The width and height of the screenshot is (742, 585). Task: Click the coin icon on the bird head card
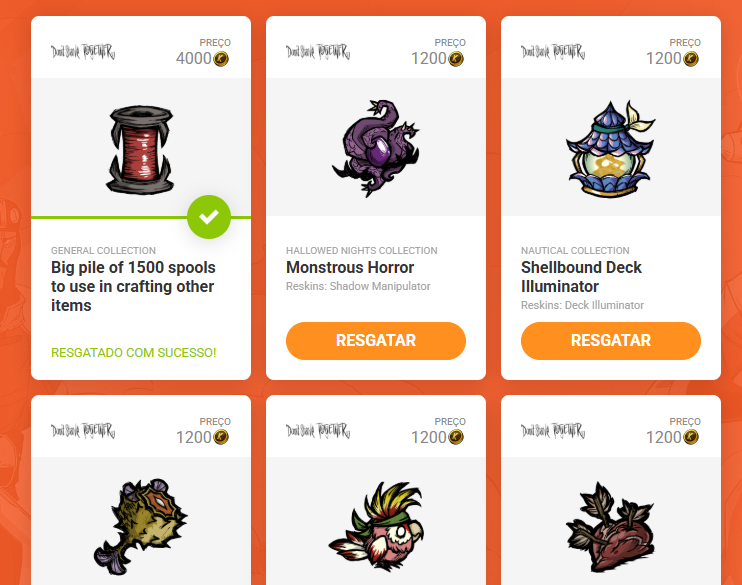456,437
